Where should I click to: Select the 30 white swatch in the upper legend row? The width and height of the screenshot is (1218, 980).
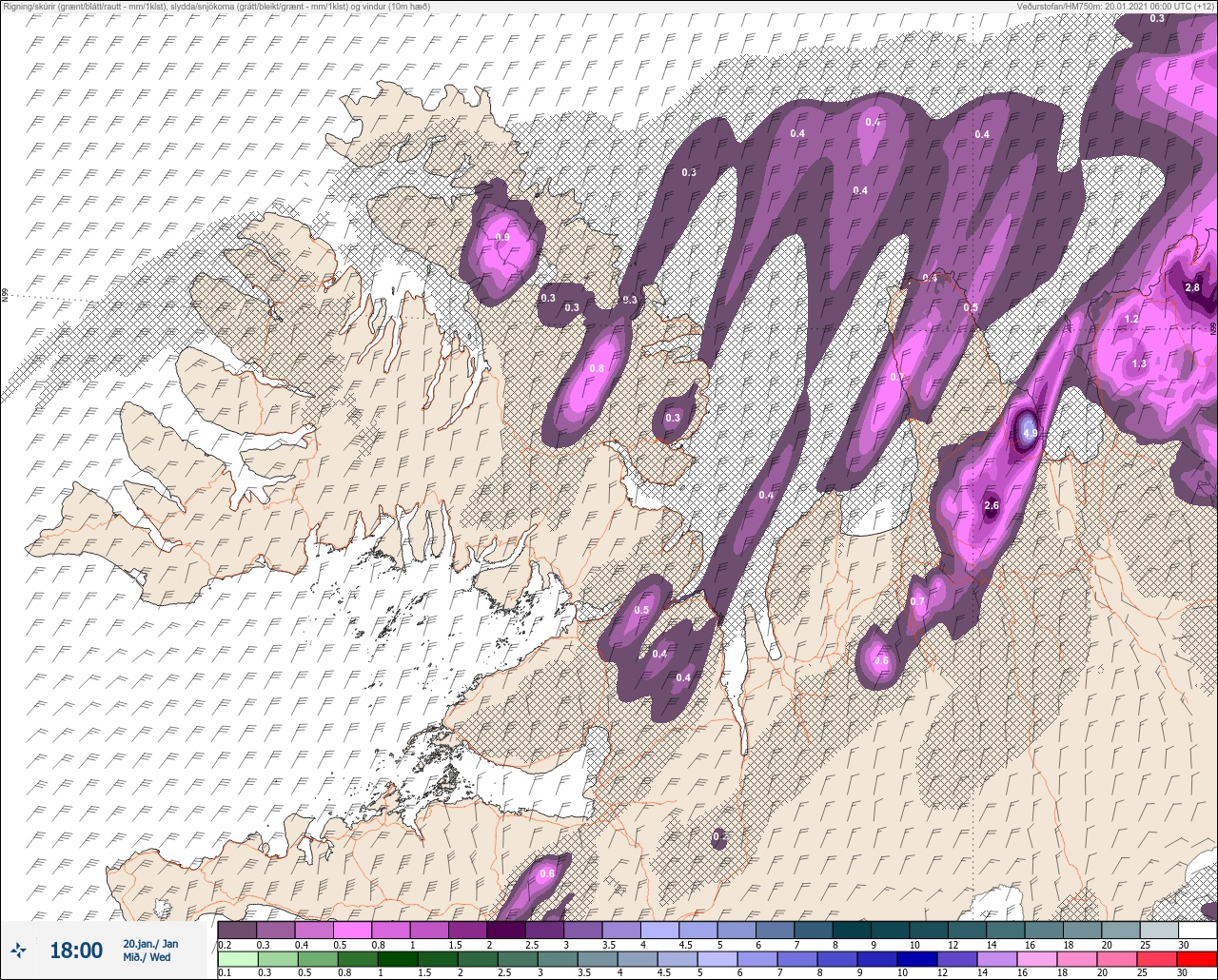tap(1197, 930)
